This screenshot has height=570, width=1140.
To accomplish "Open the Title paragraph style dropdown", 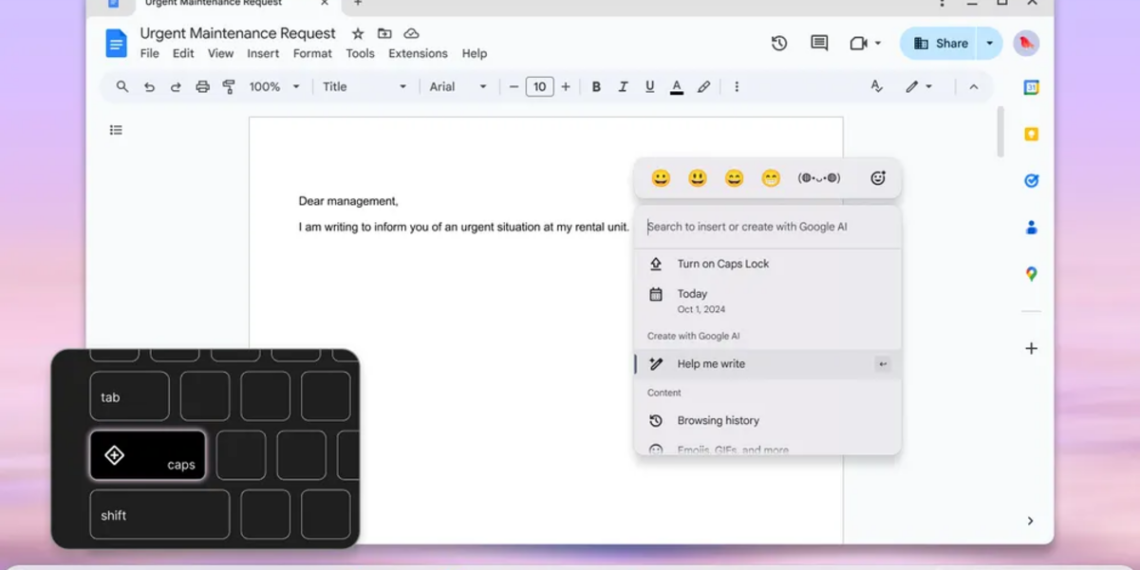I will point(365,87).
